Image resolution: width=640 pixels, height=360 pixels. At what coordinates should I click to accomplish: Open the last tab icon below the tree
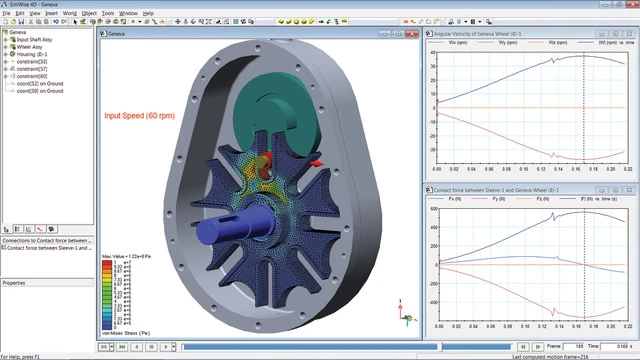pyautogui.click(x=51, y=229)
